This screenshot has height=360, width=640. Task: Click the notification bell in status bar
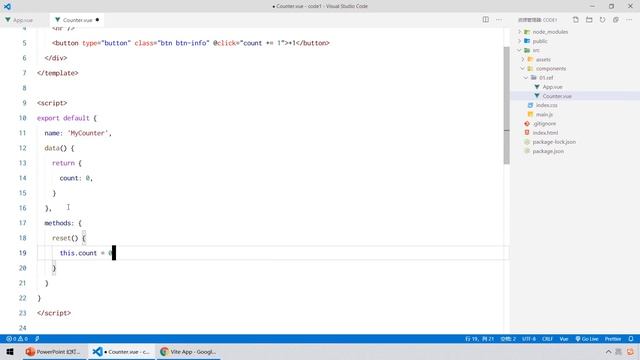click(x=631, y=339)
